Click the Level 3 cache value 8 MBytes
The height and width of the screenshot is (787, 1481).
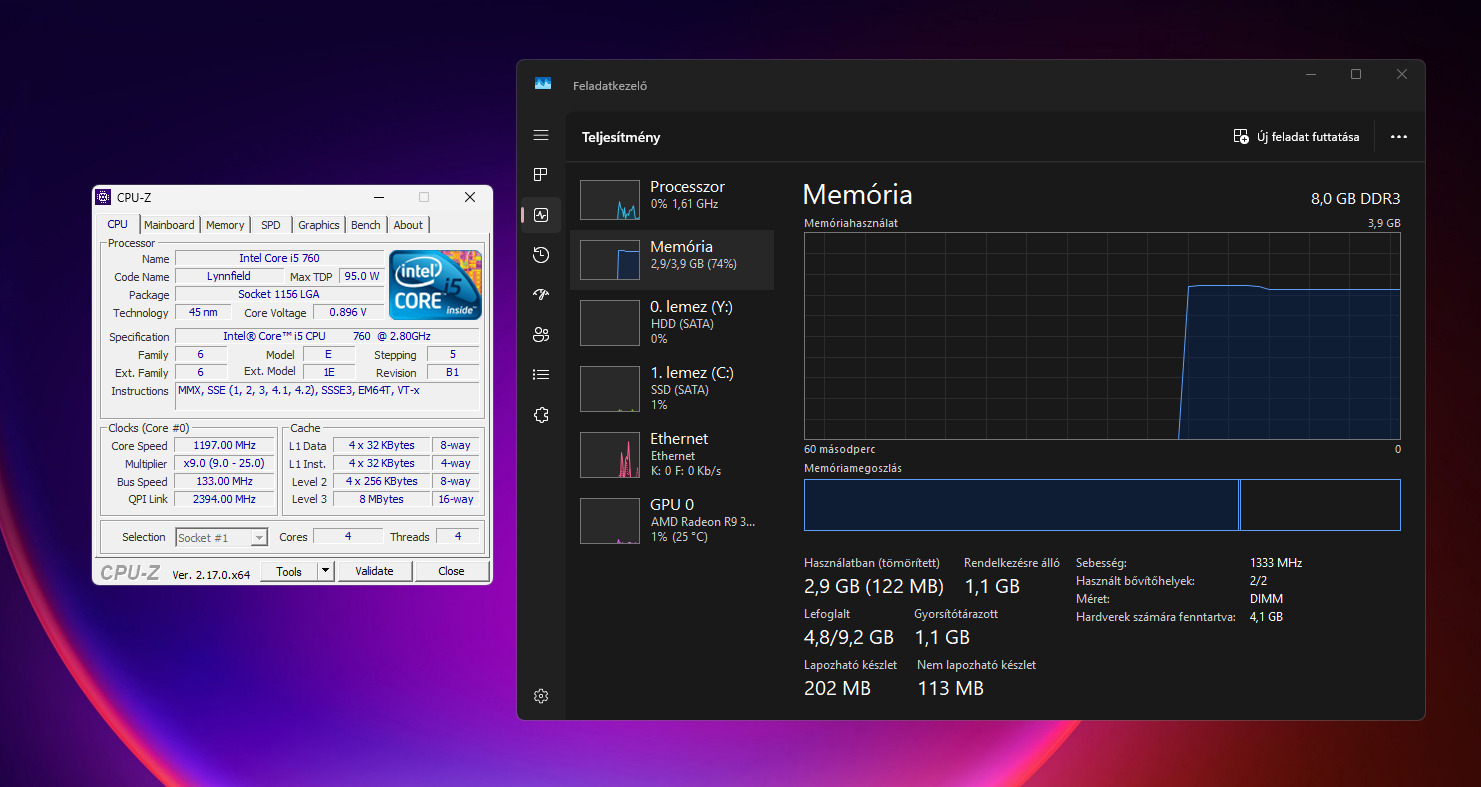point(381,499)
